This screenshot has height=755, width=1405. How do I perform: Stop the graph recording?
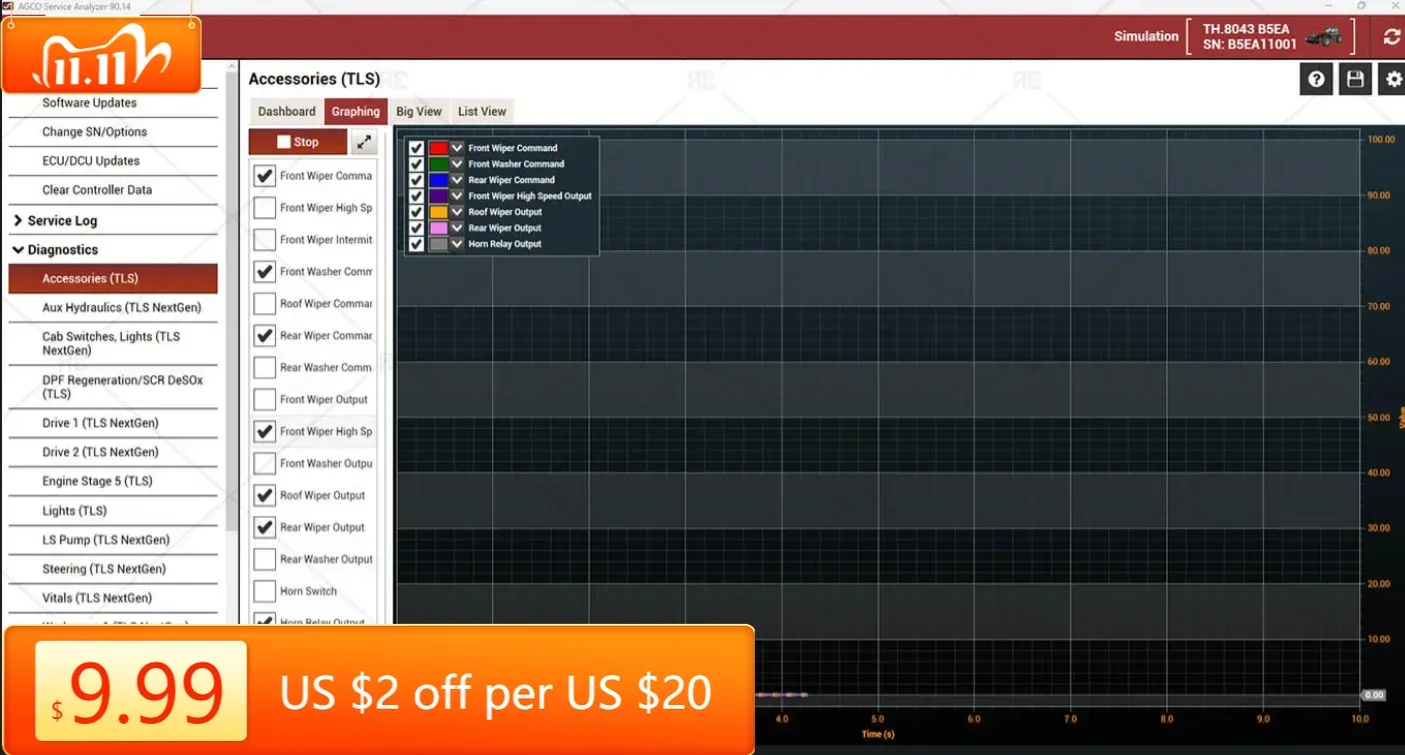tap(298, 142)
